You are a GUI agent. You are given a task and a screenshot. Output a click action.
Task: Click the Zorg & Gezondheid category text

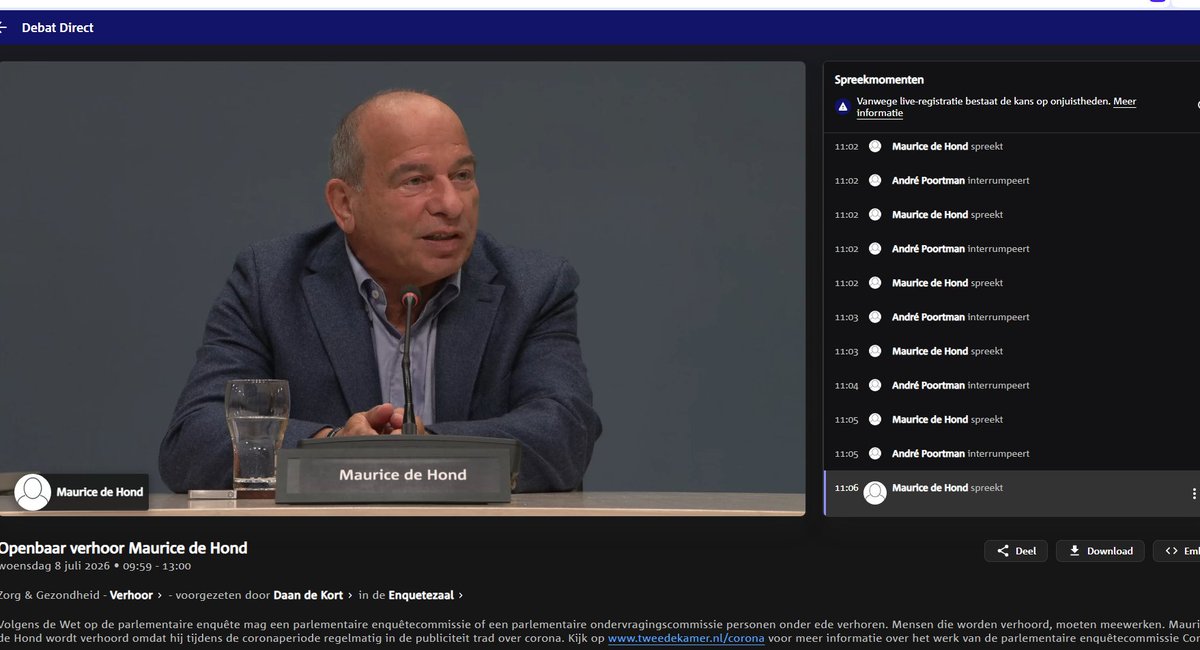(x=50, y=595)
